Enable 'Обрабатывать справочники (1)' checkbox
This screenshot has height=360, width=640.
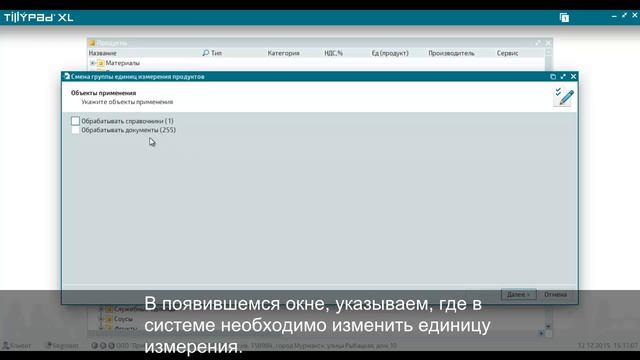[75, 121]
